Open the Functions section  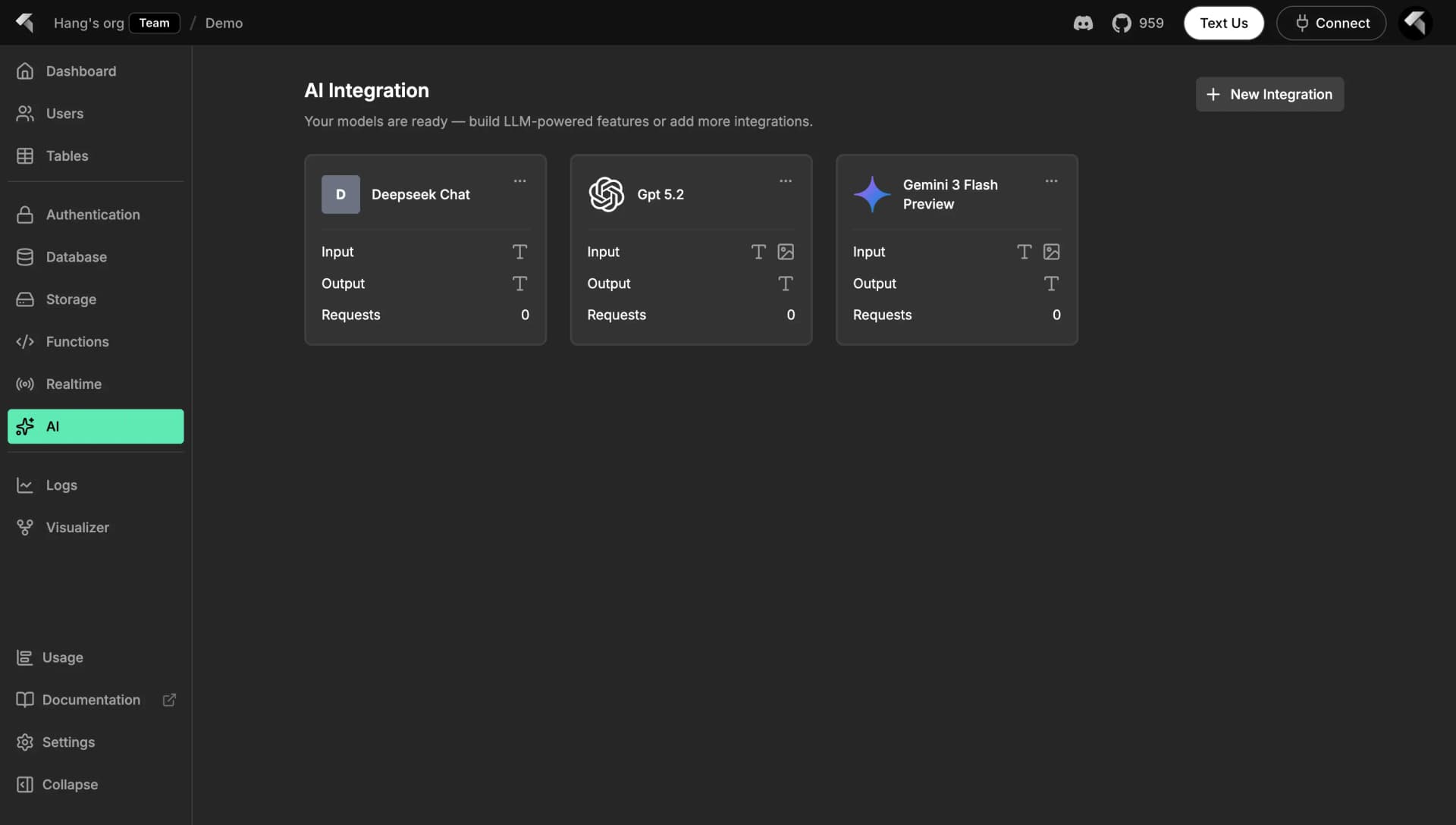point(78,341)
